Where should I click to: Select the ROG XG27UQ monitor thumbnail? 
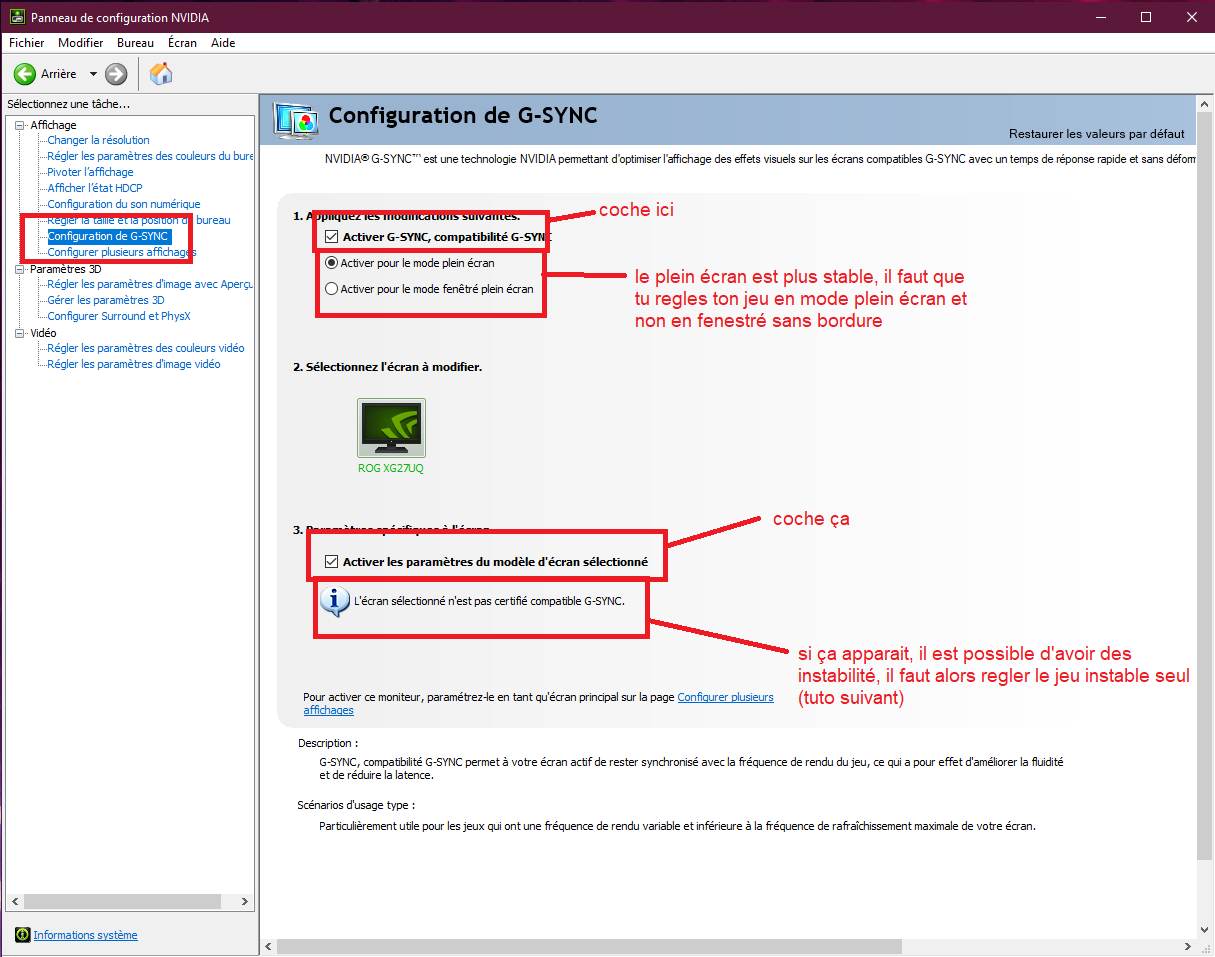click(x=391, y=429)
